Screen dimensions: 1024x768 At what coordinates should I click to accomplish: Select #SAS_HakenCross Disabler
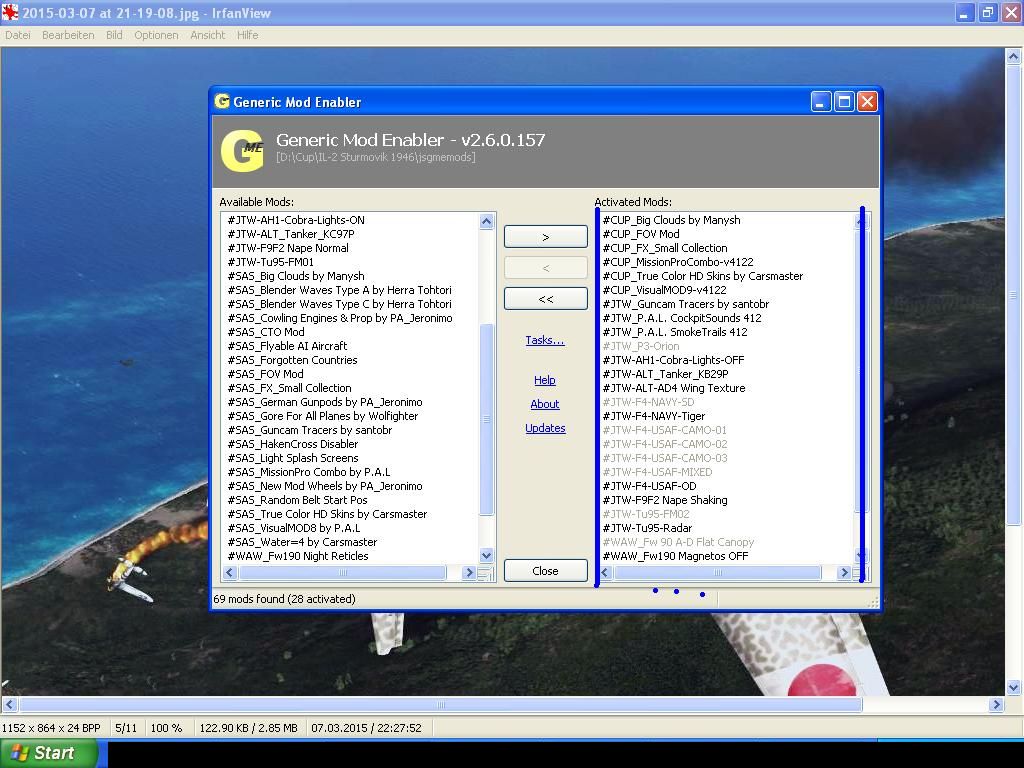pos(293,444)
